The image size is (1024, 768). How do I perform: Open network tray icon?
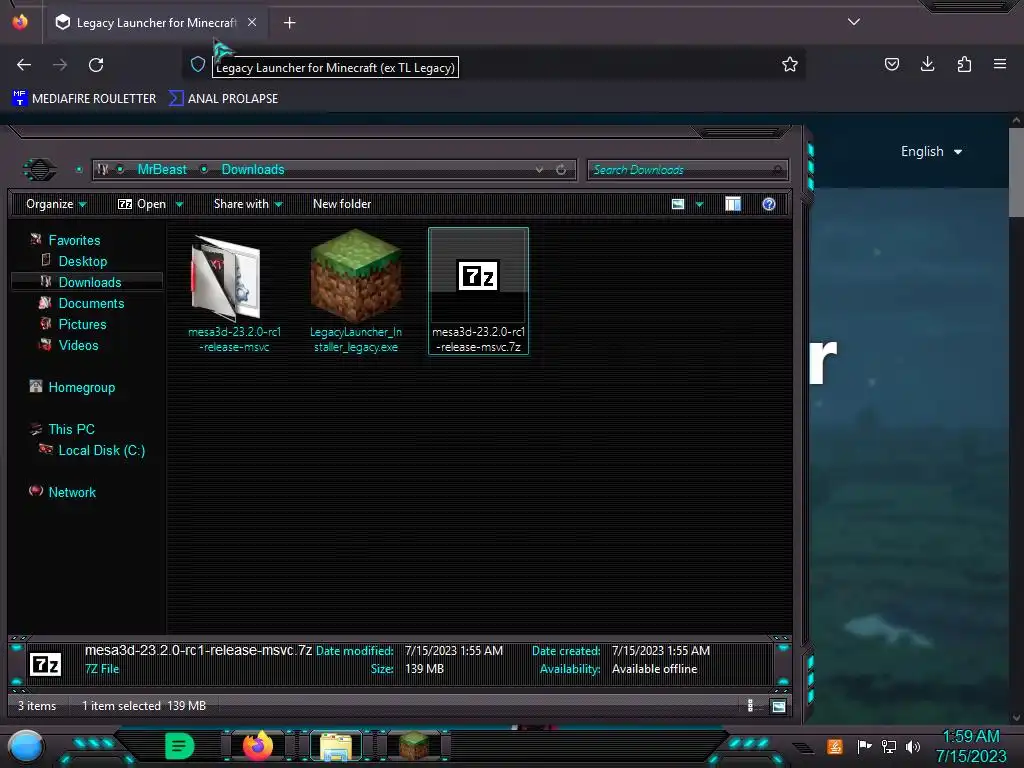coord(889,746)
